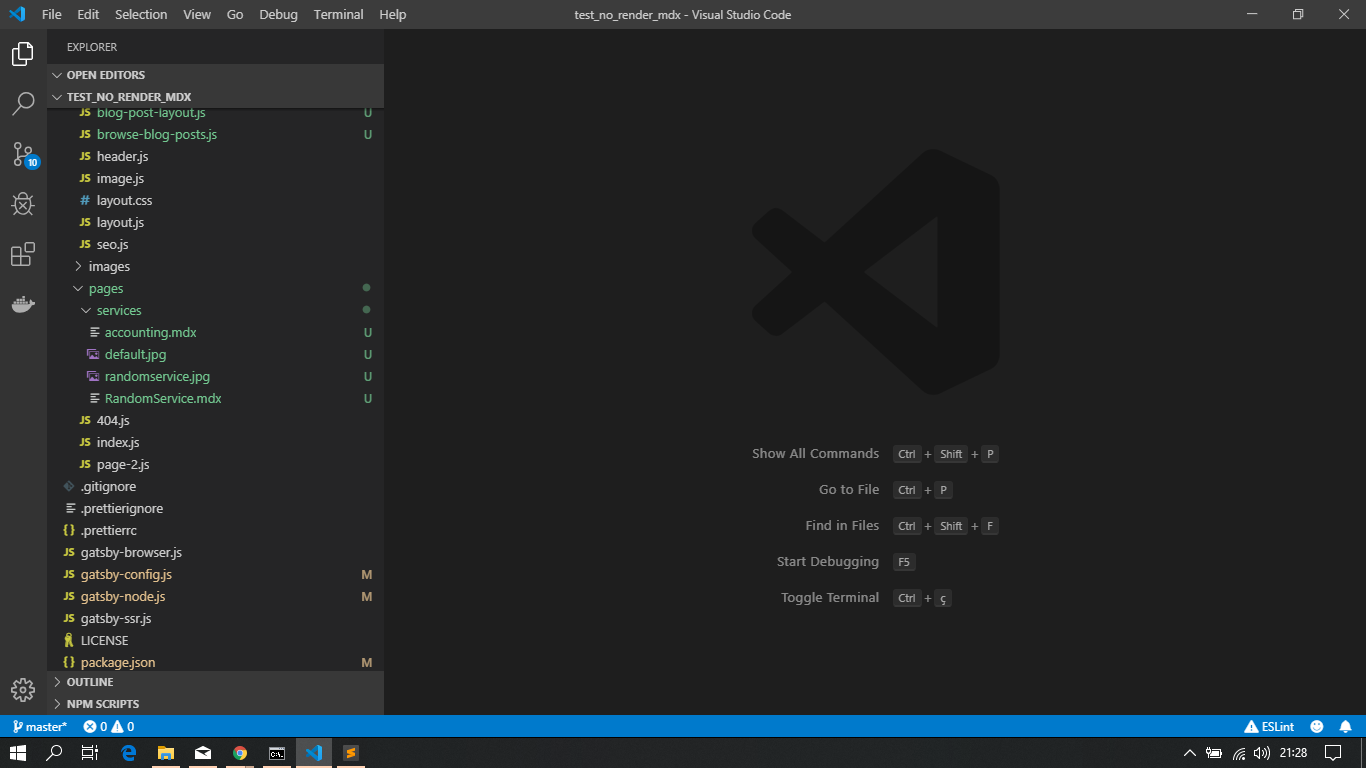The image size is (1366, 768).
Task: Open index.js file
Action: [x=215, y=442]
